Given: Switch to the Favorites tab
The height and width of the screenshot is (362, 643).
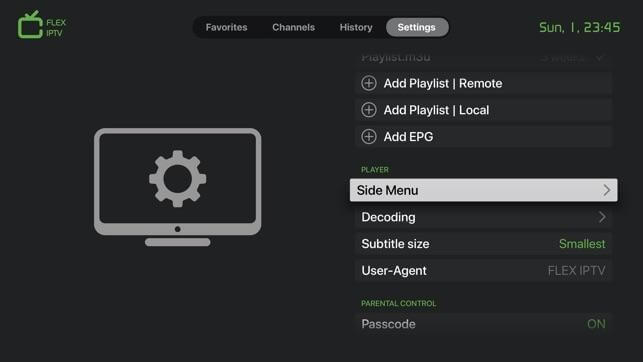Looking at the screenshot, I should (x=226, y=27).
